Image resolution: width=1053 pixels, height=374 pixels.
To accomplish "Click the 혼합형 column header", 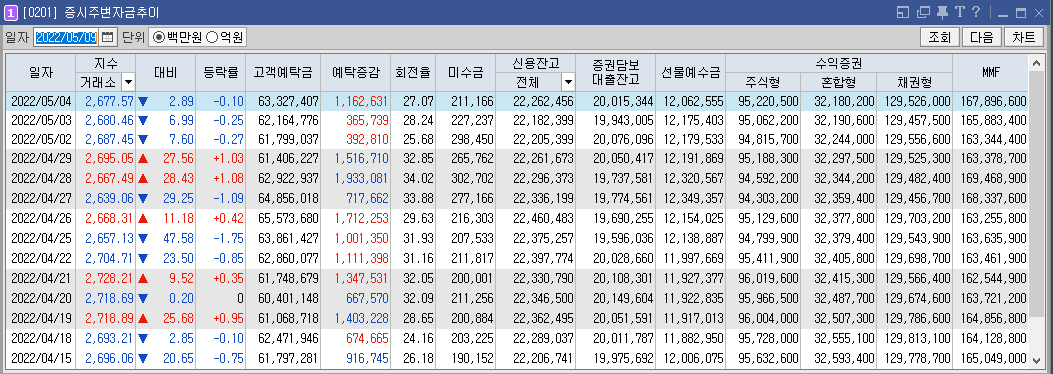I will click(839, 82).
